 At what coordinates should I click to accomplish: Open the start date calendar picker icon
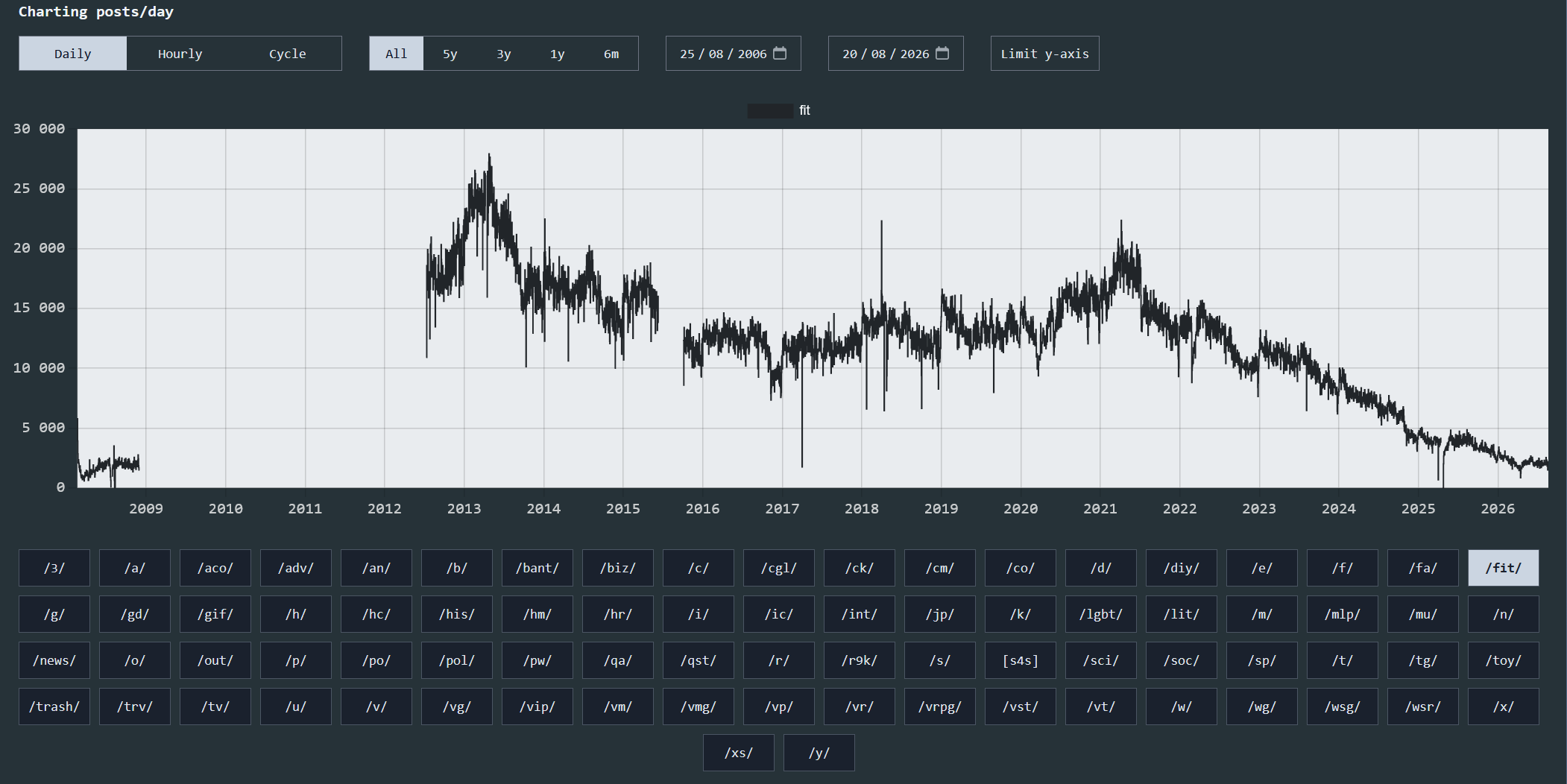click(x=780, y=53)
